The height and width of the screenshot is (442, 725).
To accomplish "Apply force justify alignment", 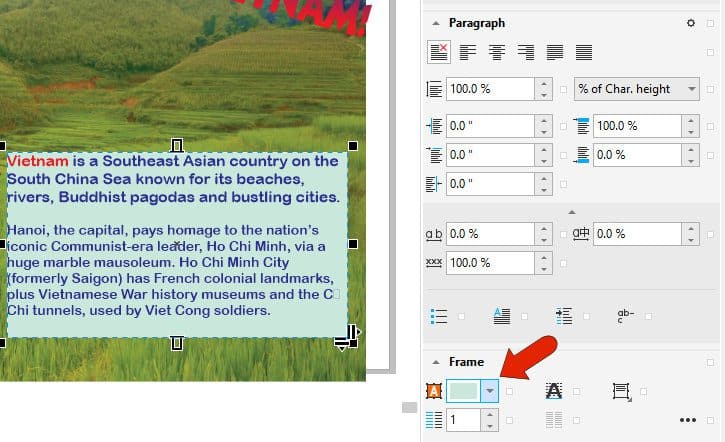I will tap(584, 52).
